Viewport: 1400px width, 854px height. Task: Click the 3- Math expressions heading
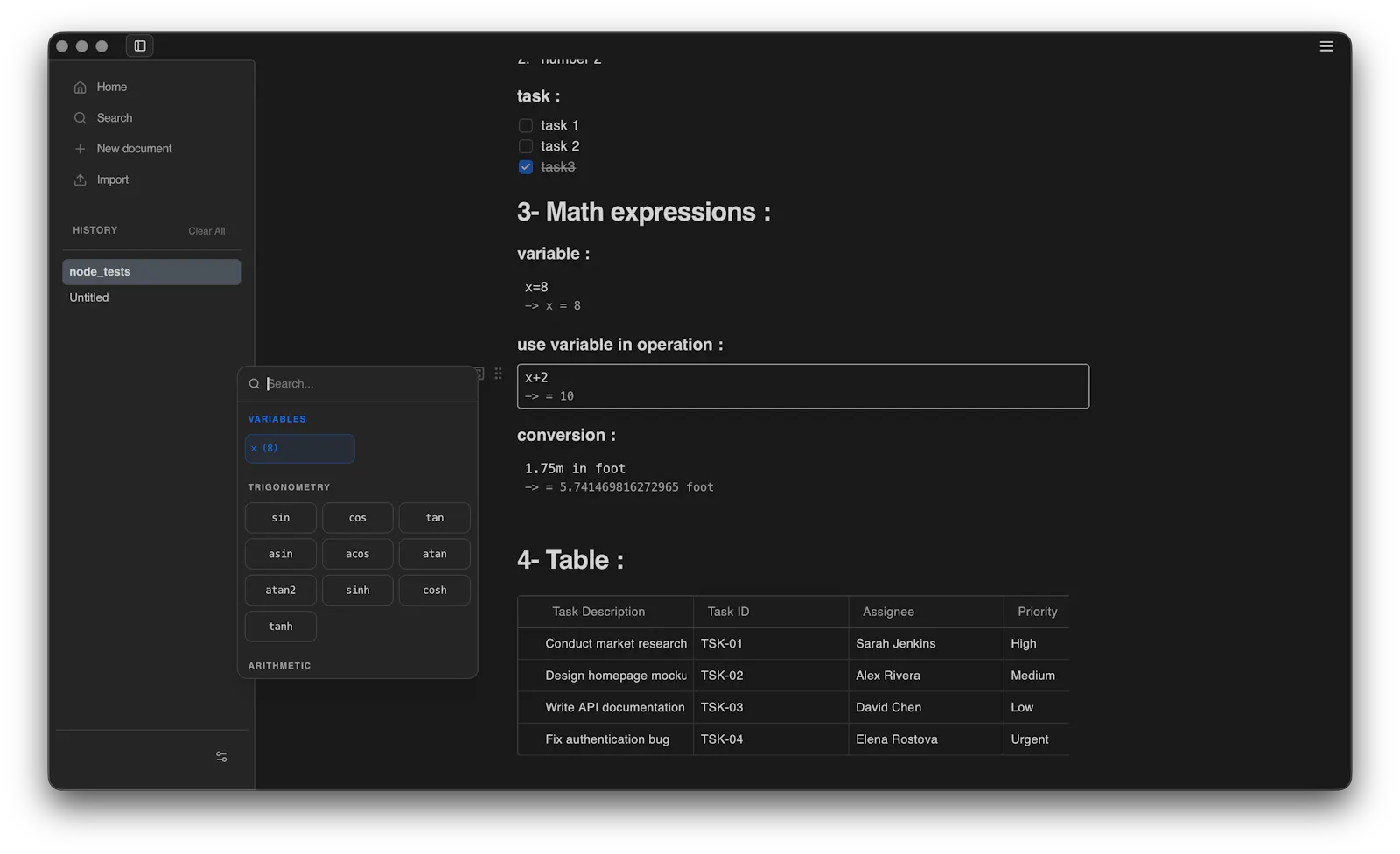point(644,212)
